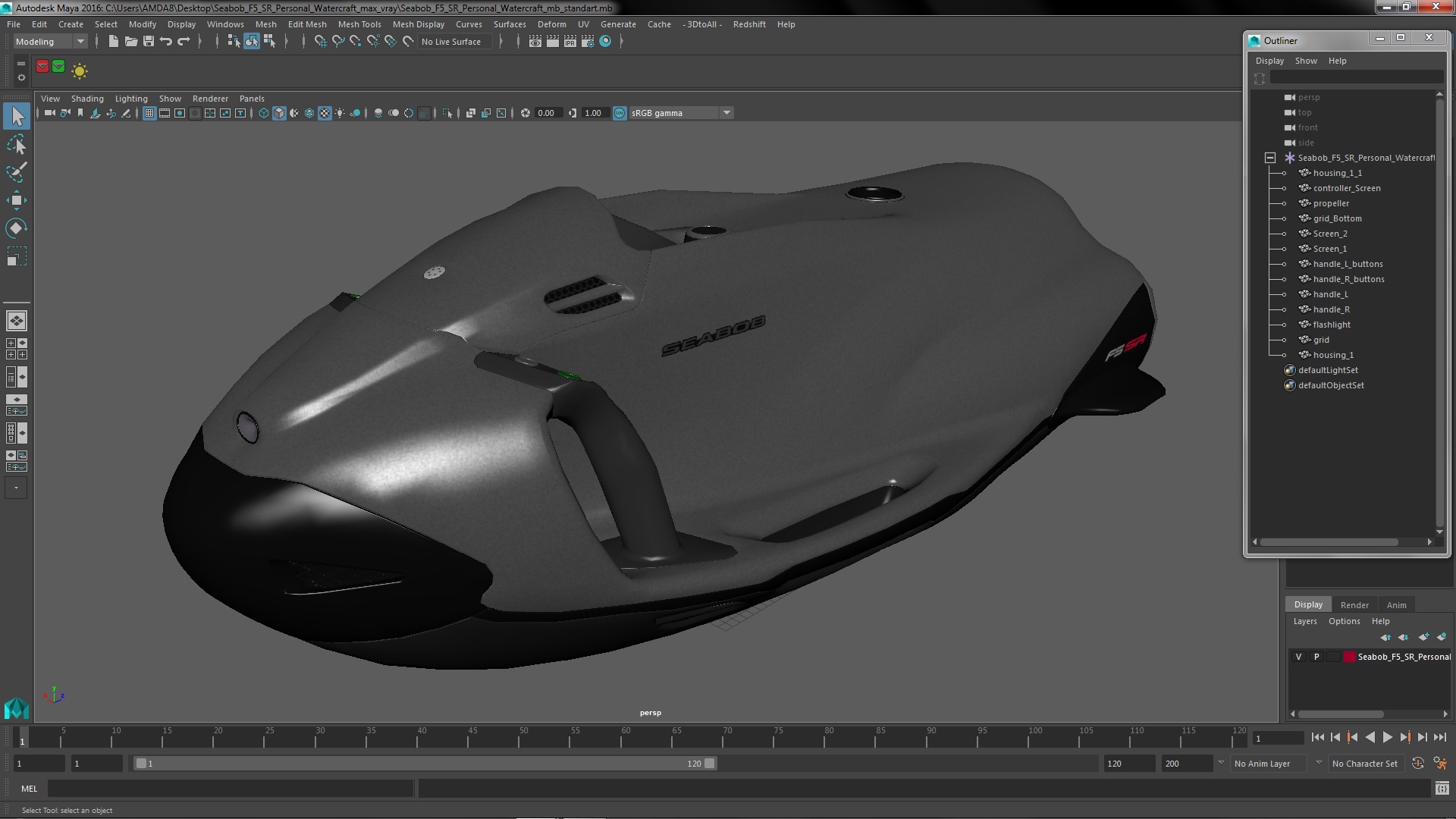This screenshot has height=819, width=1456.
Task: Toggle the viewport grid display
Action: point(149,113)
